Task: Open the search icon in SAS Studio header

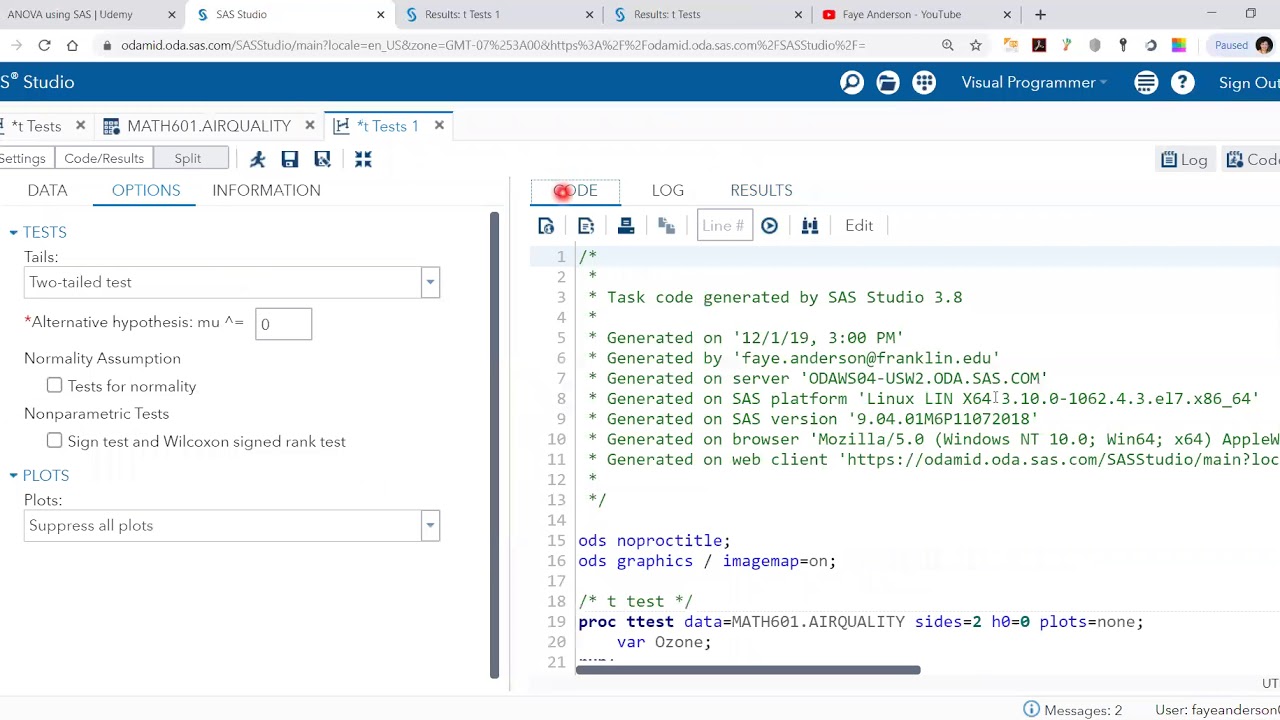Action: (x=852, y=83)
